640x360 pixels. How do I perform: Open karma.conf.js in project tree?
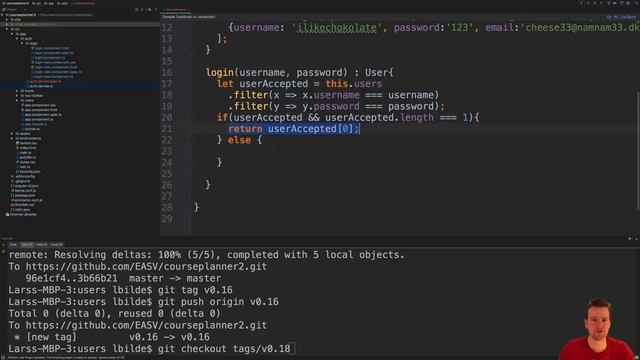click(24, 191)
